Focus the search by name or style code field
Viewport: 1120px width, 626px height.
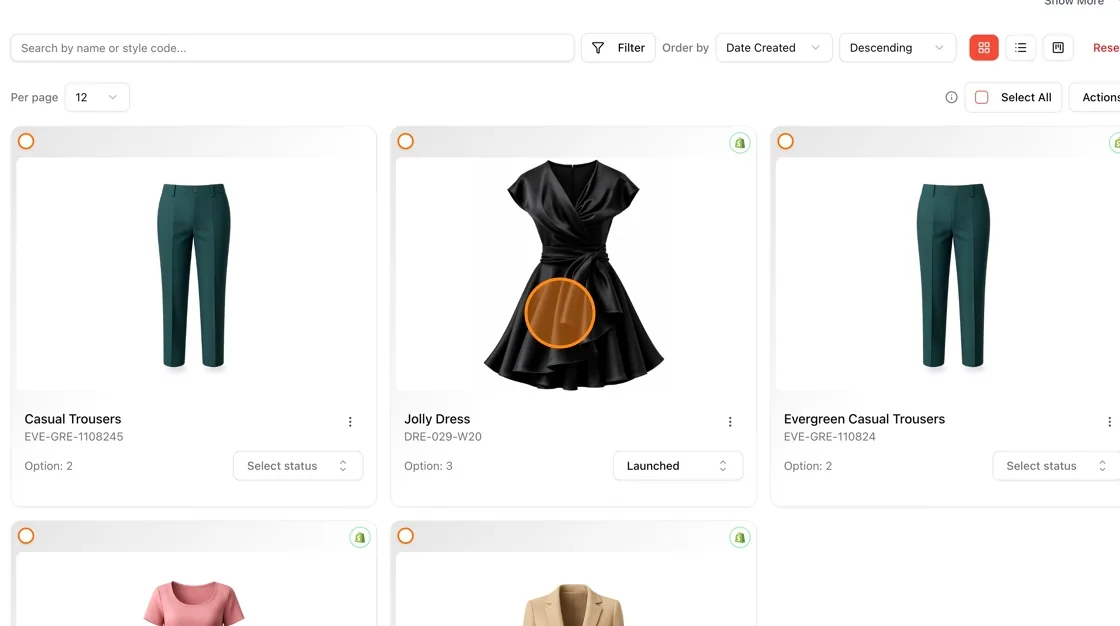292,48
